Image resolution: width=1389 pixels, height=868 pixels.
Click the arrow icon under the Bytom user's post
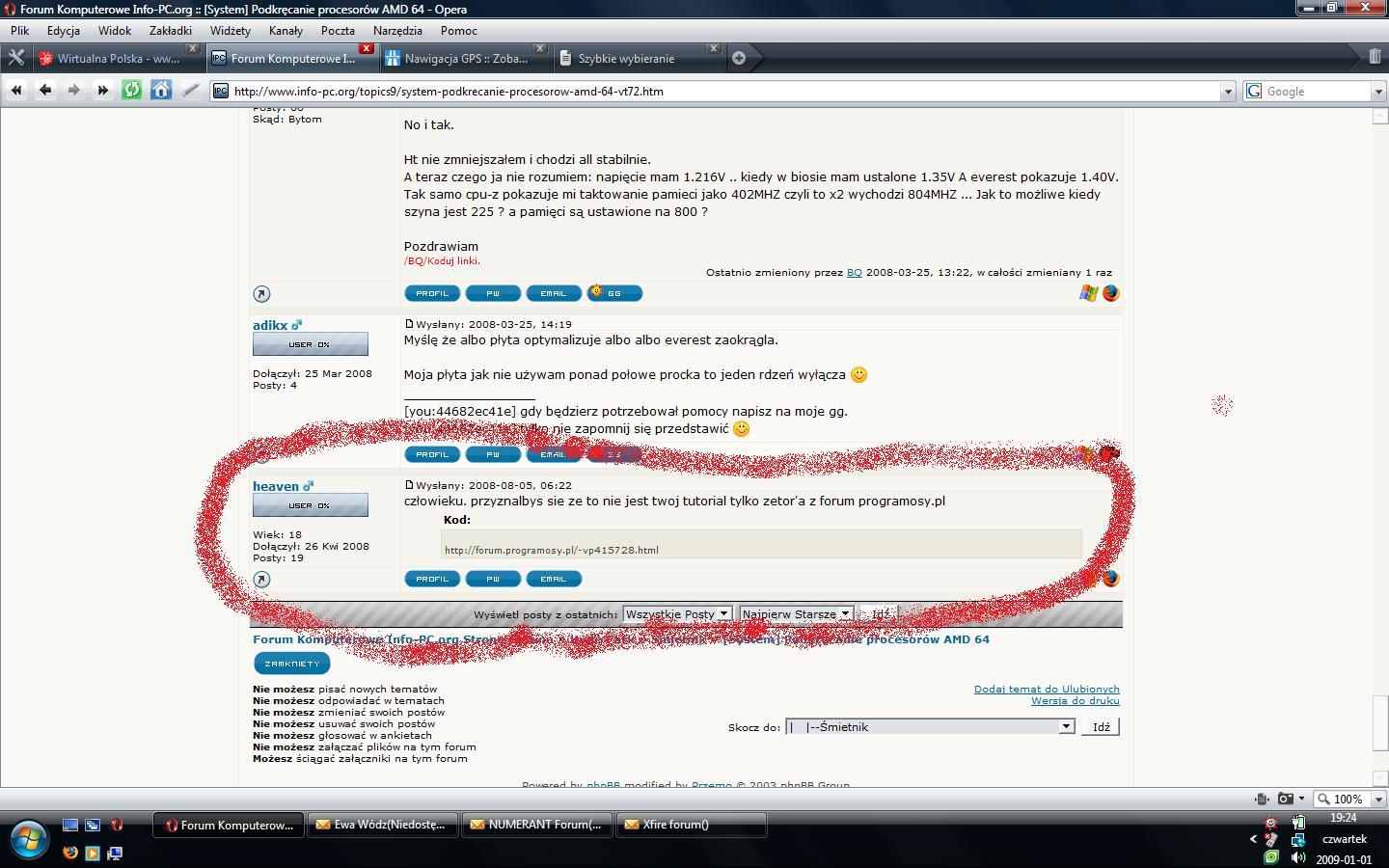[261, 294]
